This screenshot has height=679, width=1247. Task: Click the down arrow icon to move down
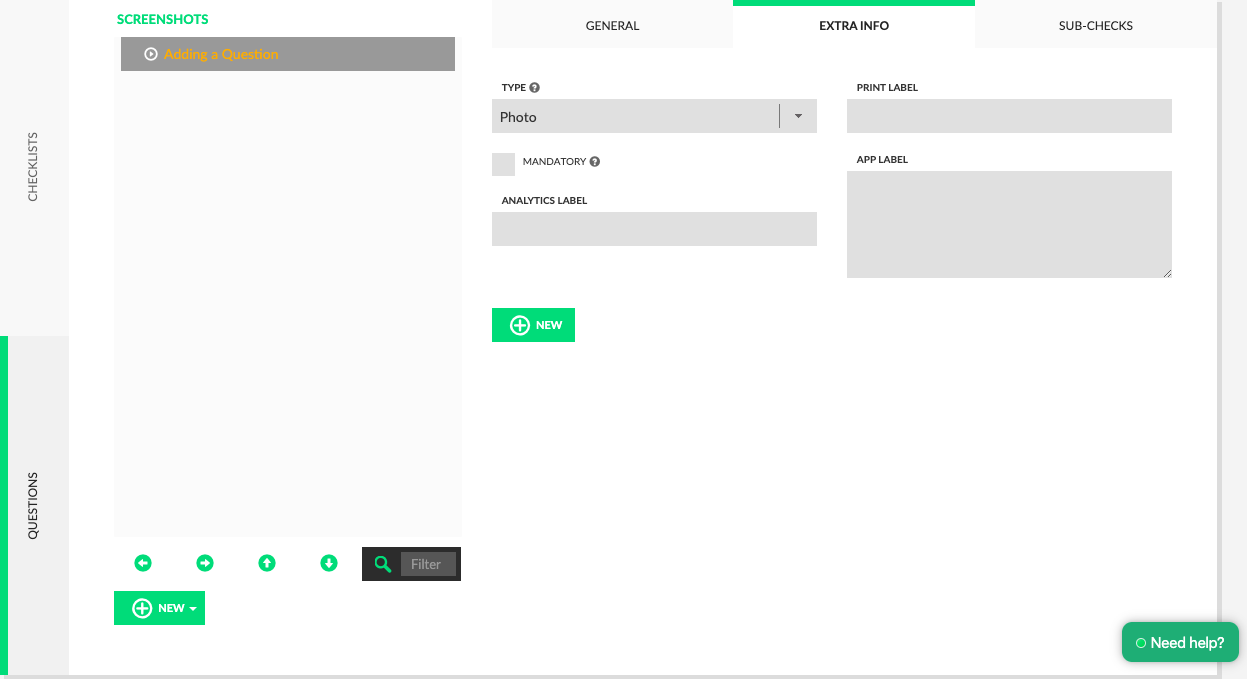pyautogui.click(x=329, y=563)
